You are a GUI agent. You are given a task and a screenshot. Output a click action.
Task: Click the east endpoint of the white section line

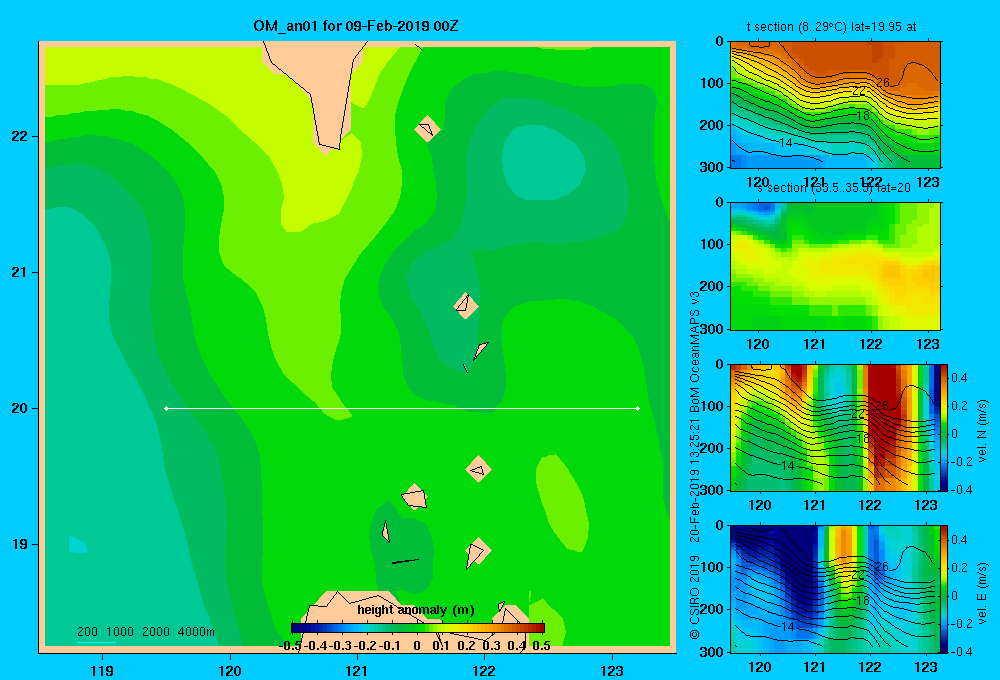click(638, 408)
